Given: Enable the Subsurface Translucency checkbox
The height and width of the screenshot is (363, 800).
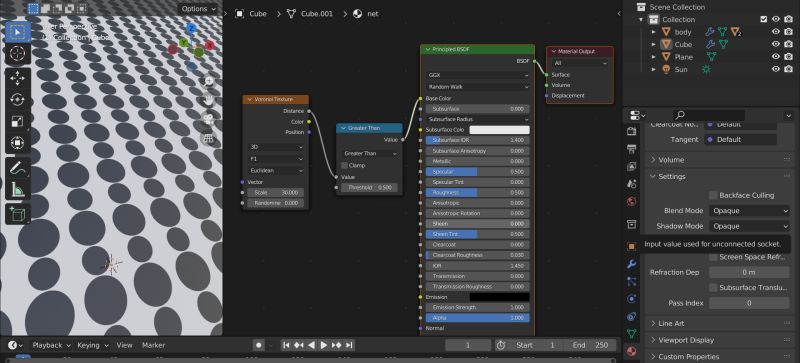Looking at the screenshot, I should click(713, 287).
